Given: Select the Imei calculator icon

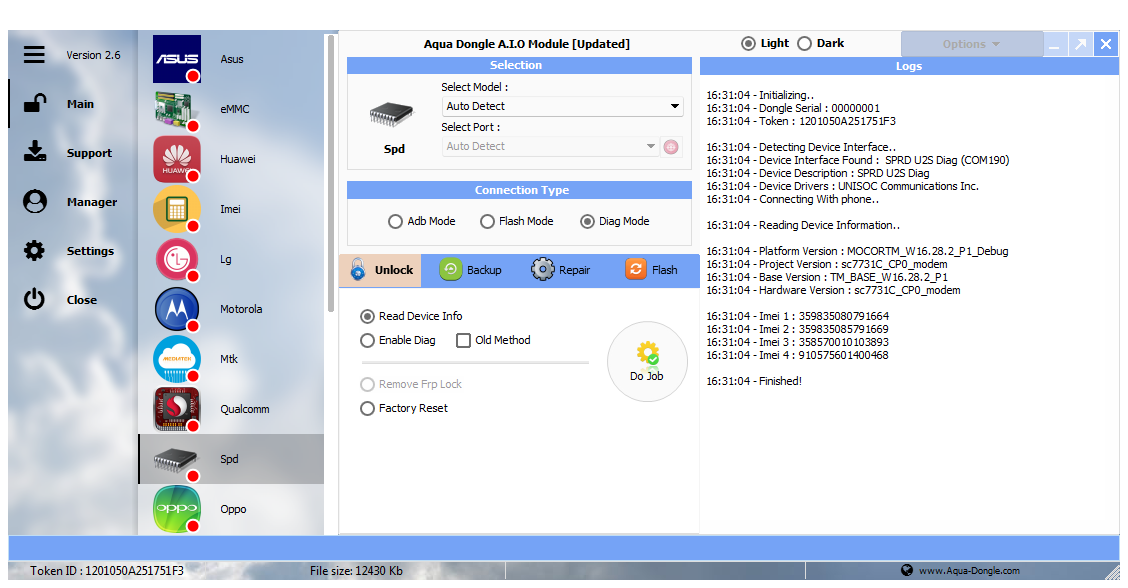Looking at the screenshot, I should click(x=177, y=209).
